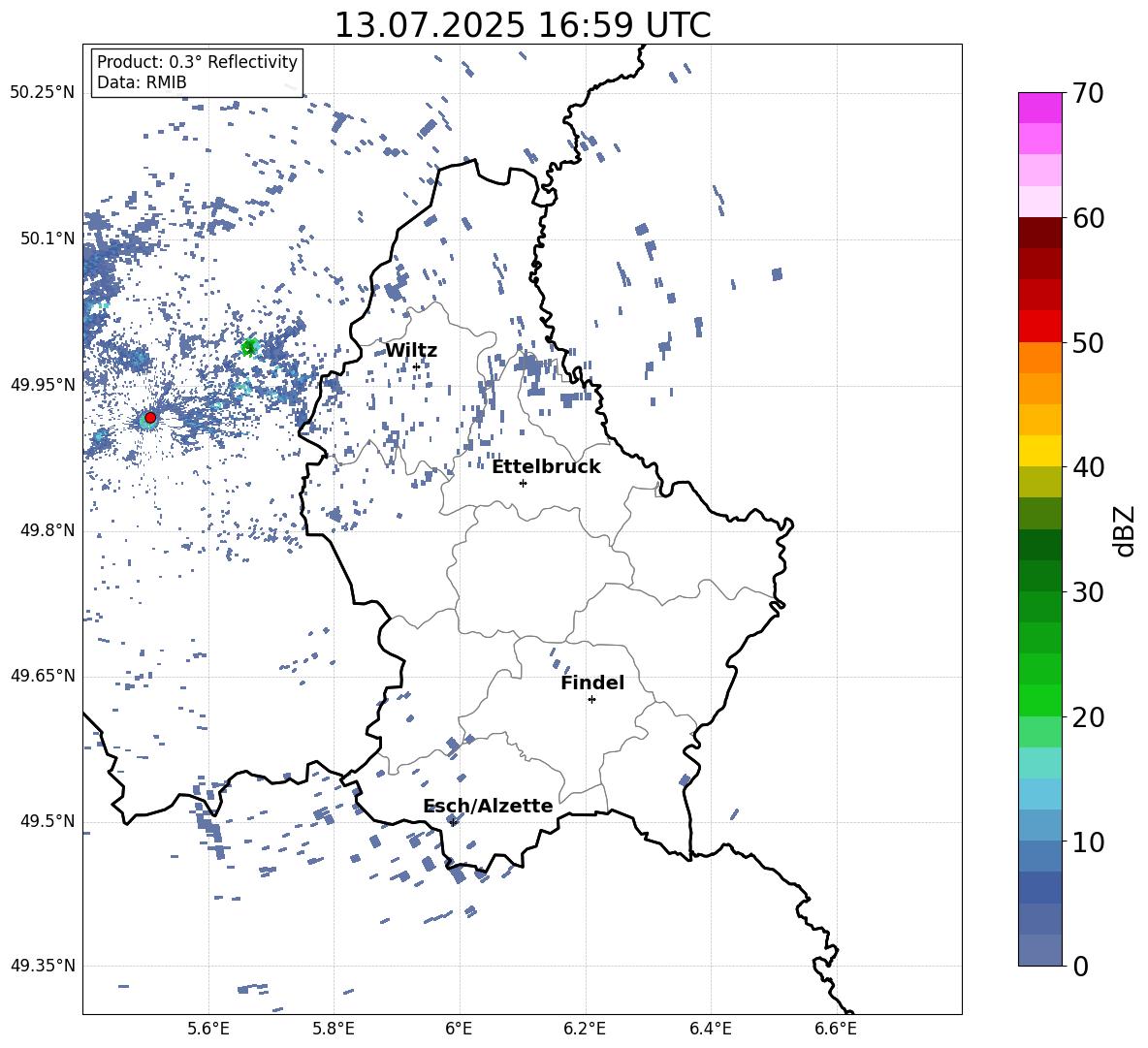Image resolution: width=1148 pixels, height=1048 pixels.
Task: Select the Findel station cross marker
Action: (591, 699)
